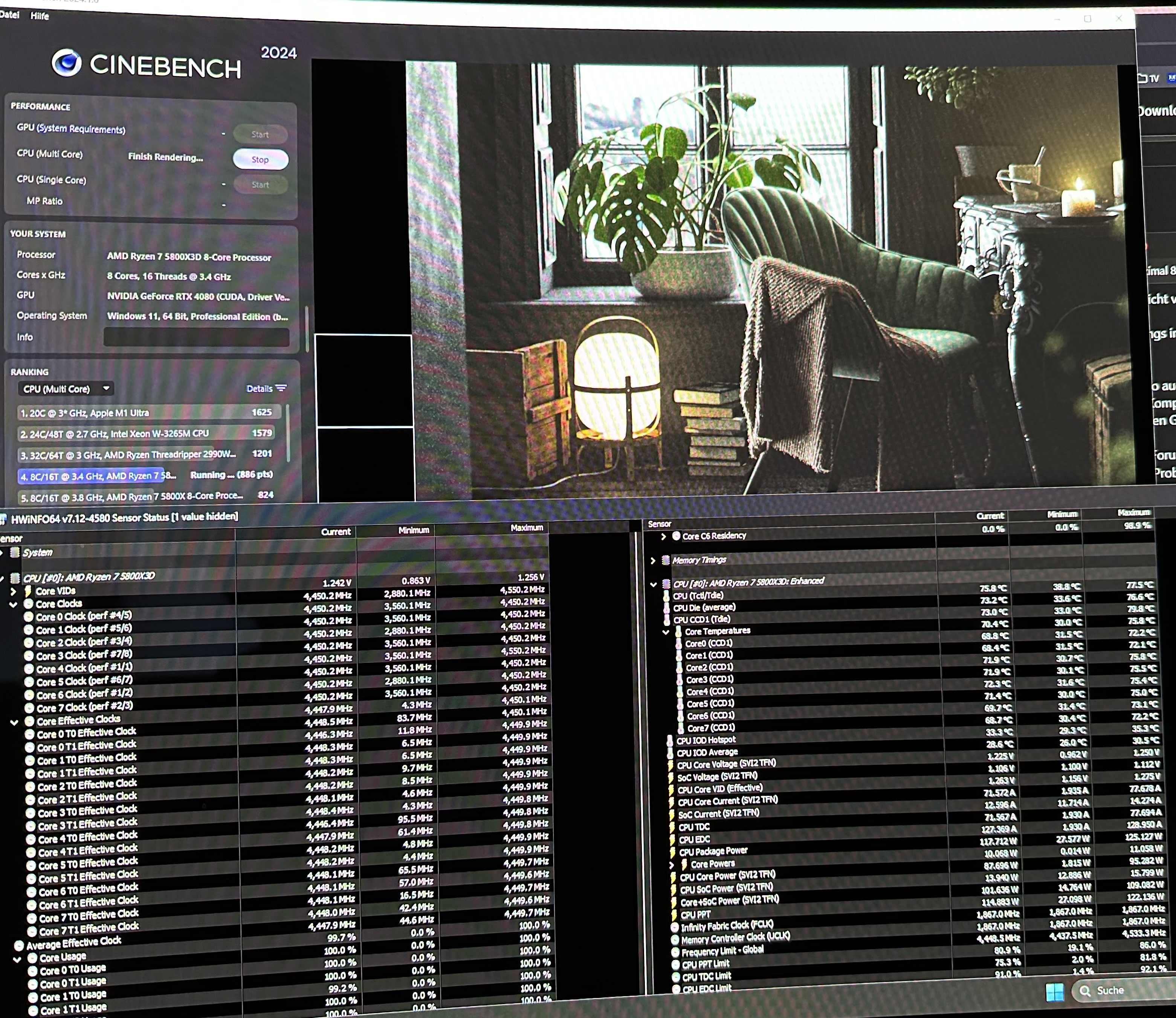Click the Core VIDs lightning icon

pyautogui.click(x=27, y=591)
